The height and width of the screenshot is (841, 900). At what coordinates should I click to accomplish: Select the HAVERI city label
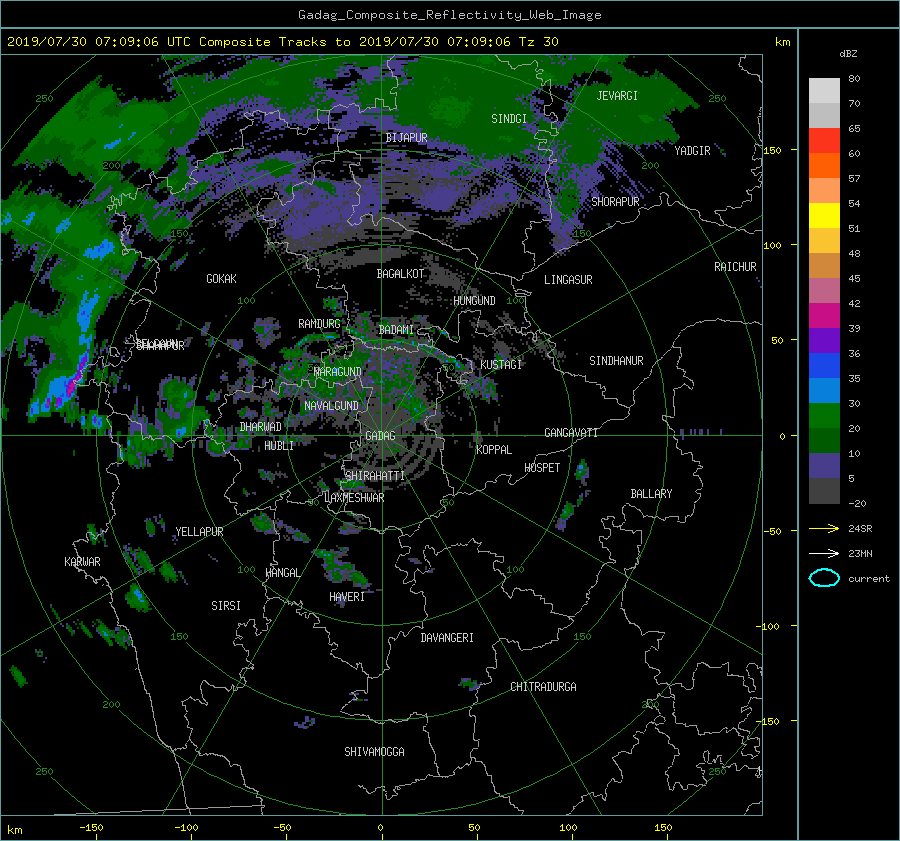tap(347, 597)
